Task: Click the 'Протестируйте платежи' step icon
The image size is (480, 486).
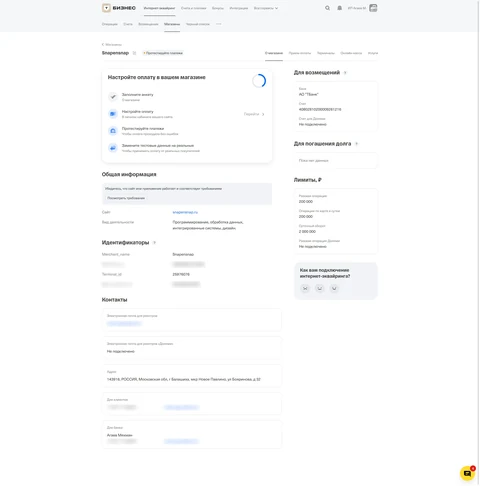Action: [113, 131]
